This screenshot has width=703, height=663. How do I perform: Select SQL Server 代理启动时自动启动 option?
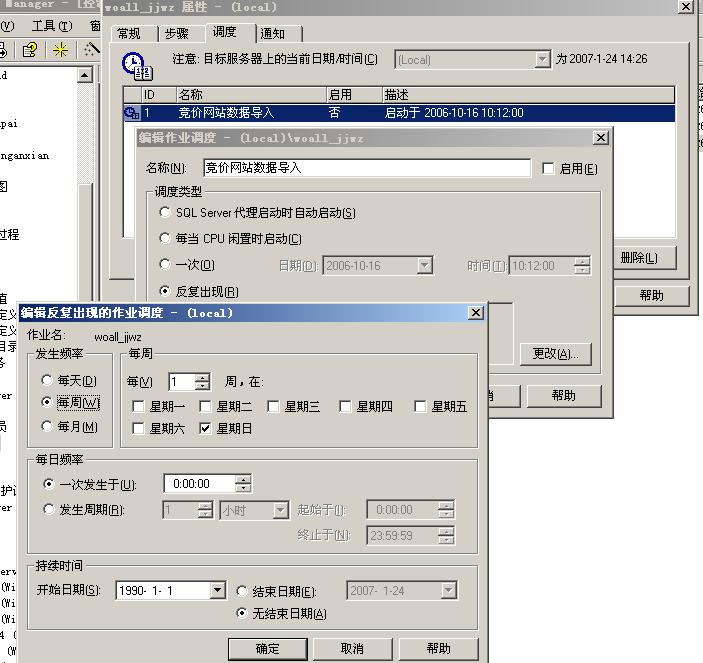[165, 212]
